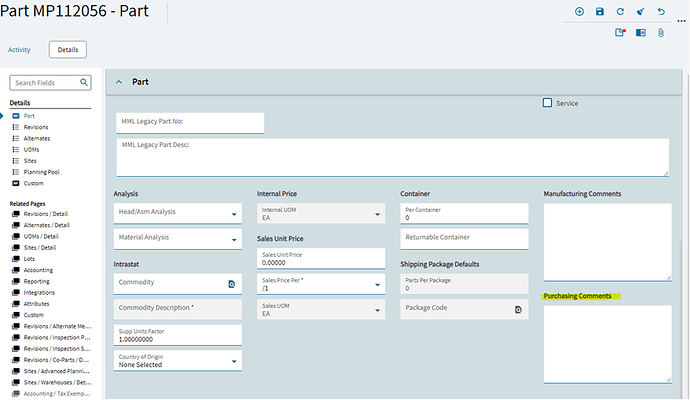Open the Sales Price Per dropdown

(321, 284)
